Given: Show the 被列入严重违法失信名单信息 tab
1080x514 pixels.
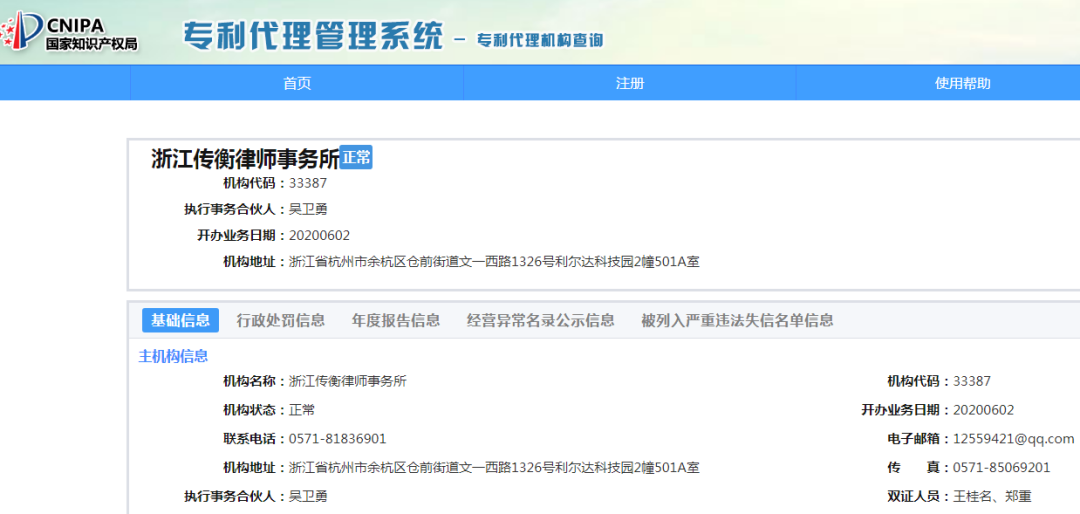Looking at the screenshot, I should [x=737, y=320].
